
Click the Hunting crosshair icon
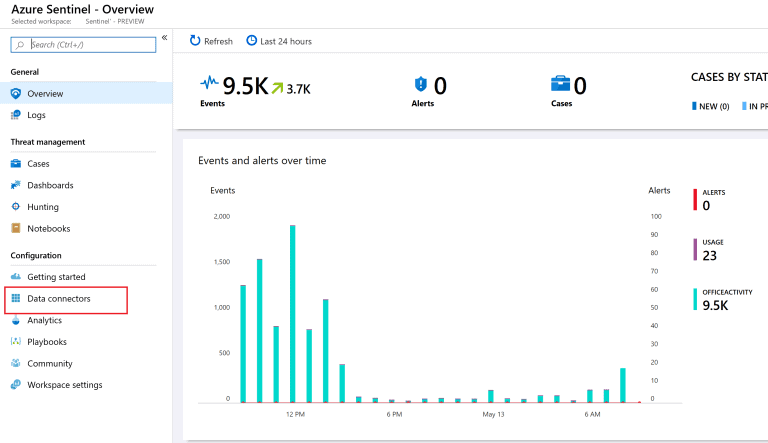click(16, 207)
